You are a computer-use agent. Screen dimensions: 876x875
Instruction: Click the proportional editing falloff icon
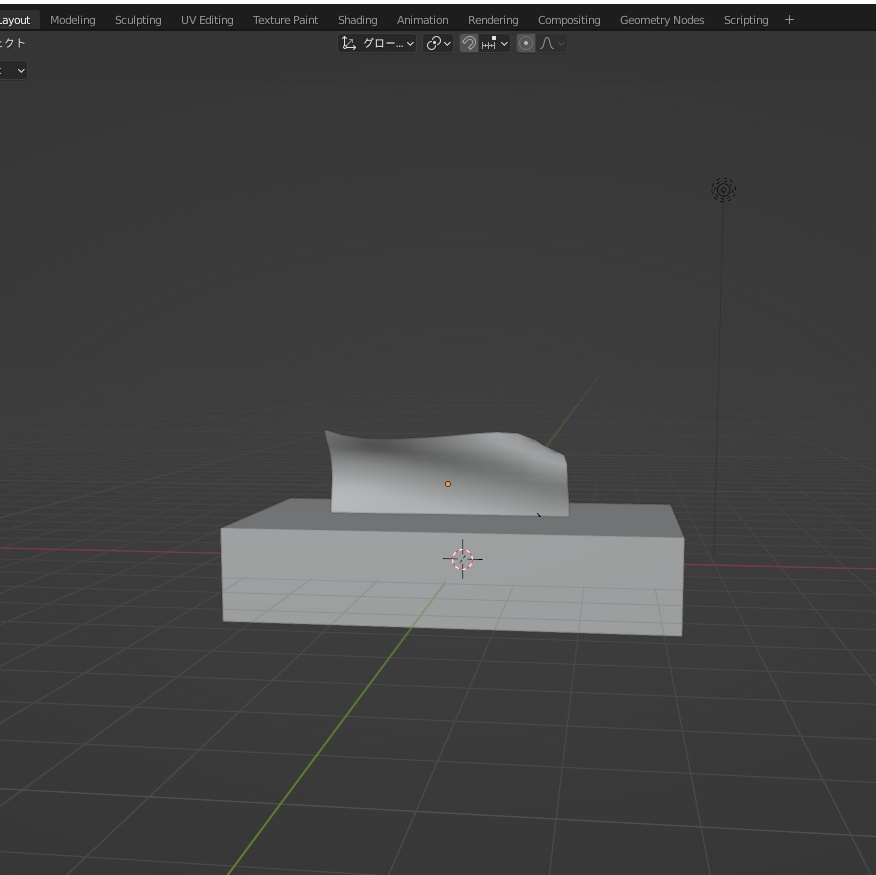coord(546,42)
